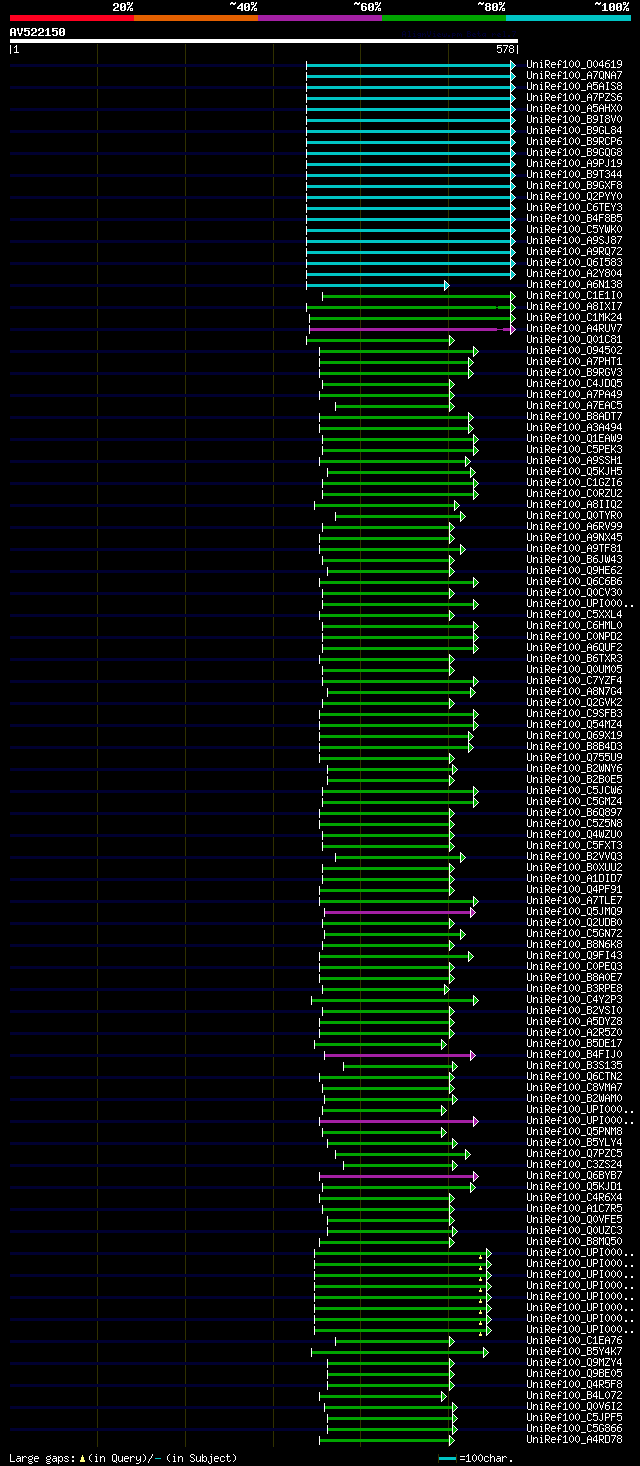Click the red 20% identity legend segment
Image resolution: width=640 pixels, height=1466 pixels.
(x=72, y=18)
